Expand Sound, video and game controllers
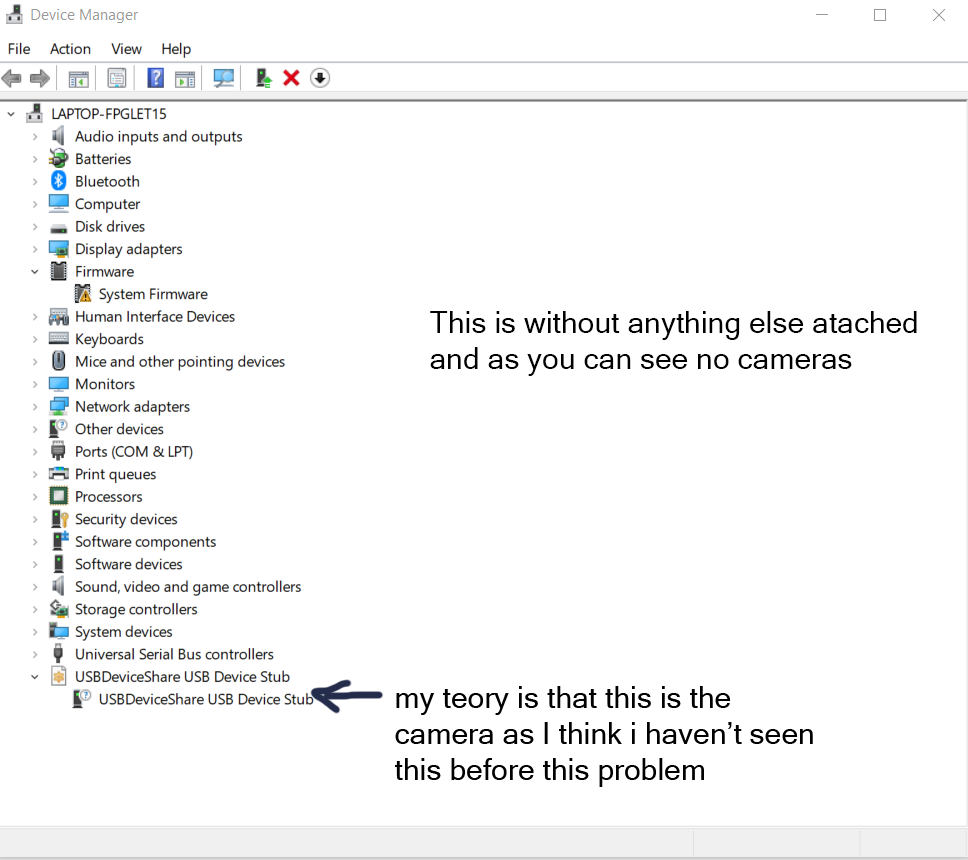Screen dimensions: 968x860 coord(35,587)
